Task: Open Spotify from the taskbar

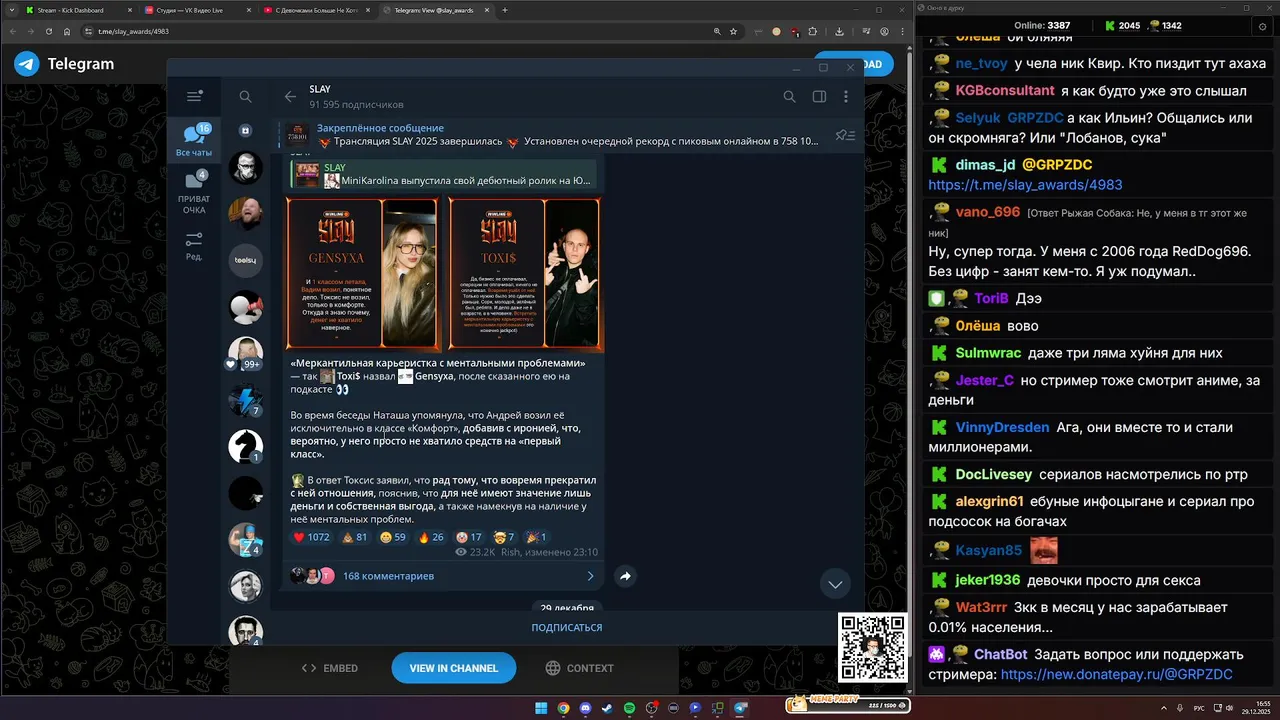Action: (629, 708)
